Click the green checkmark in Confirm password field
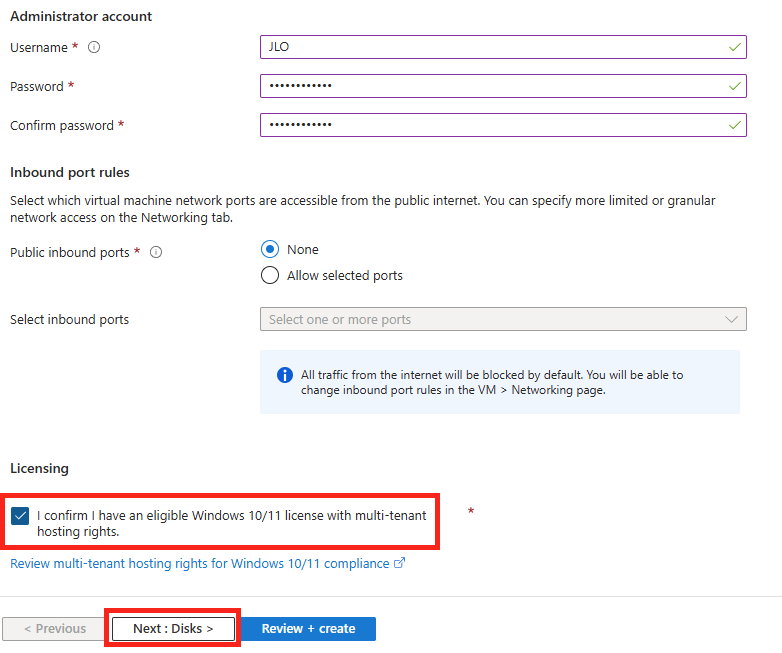782x653 pixels. (734, 125)
